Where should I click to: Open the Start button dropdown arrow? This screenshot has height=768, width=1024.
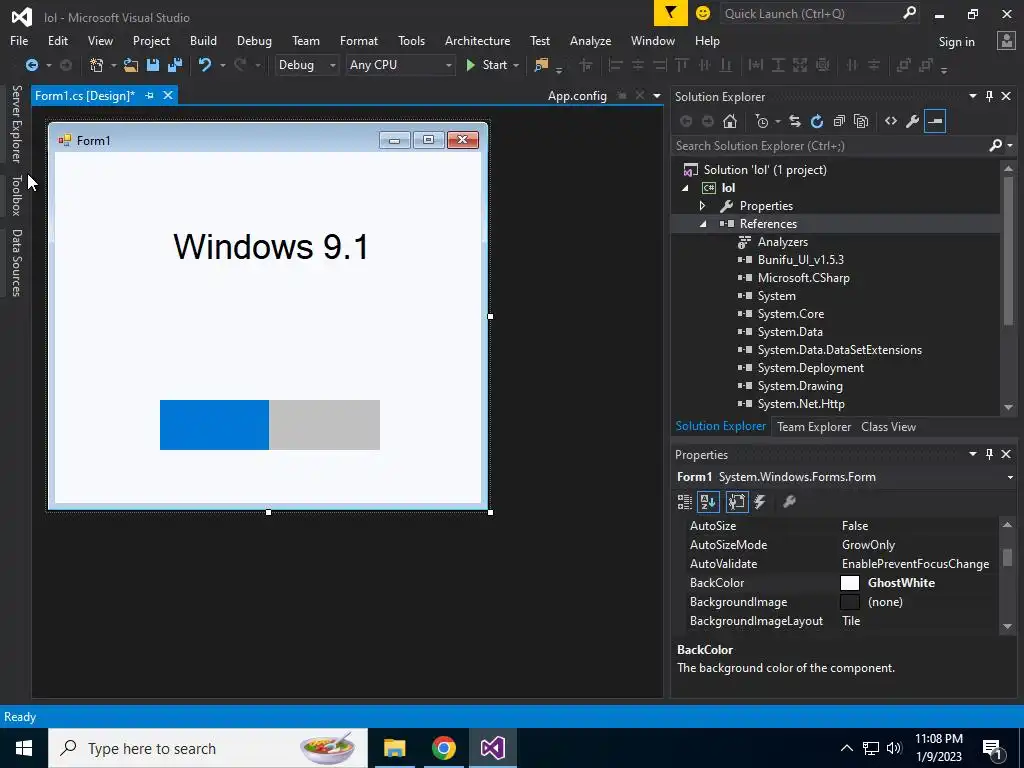coord(516,65)
